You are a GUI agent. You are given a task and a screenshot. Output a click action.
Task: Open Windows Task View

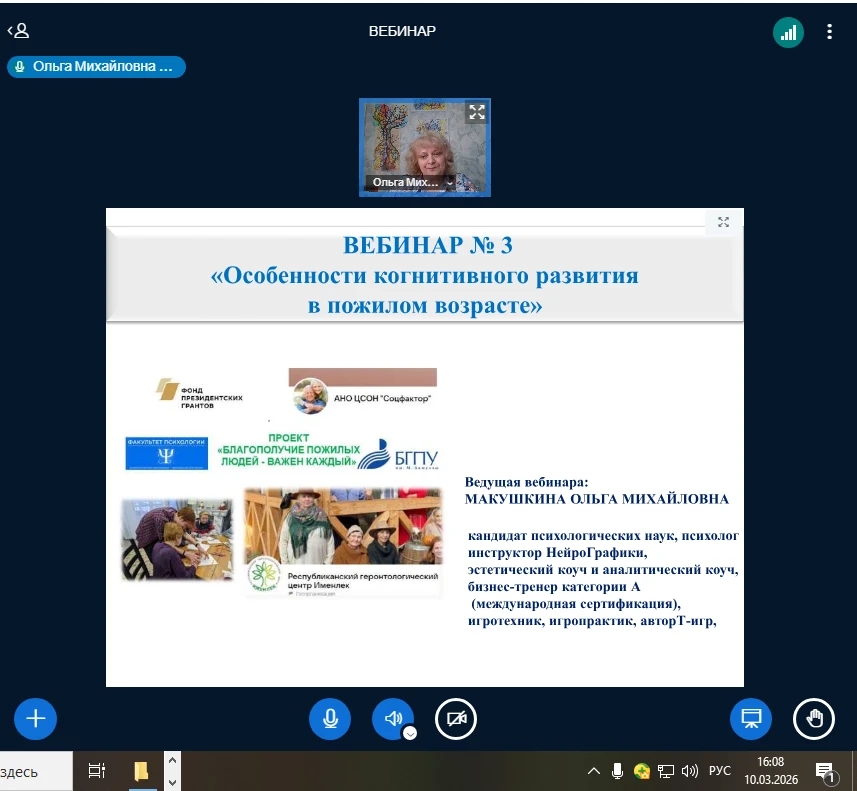pos(97,771)
